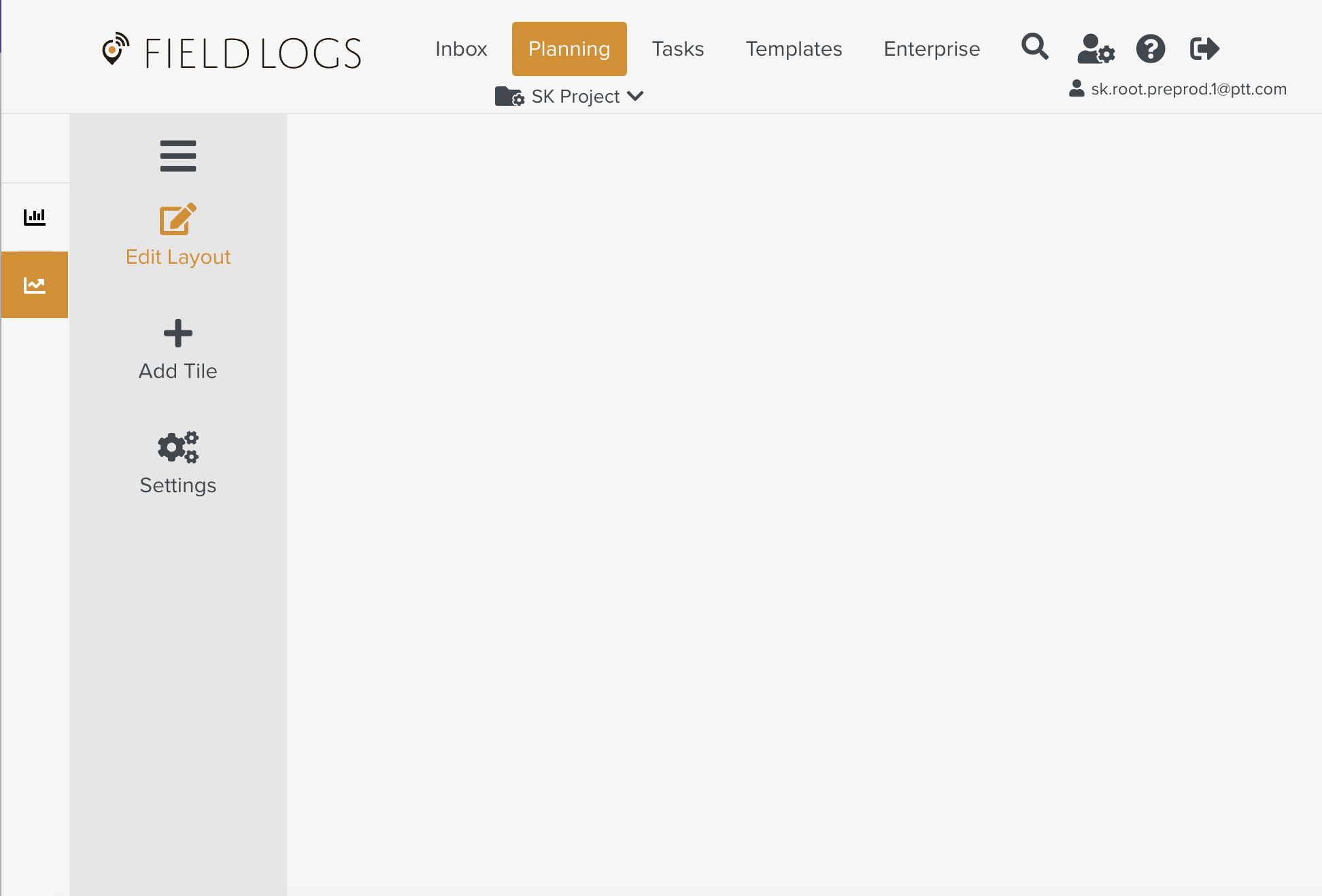
Task: Select the Planning tab
Action: click(x=569, y=49)
